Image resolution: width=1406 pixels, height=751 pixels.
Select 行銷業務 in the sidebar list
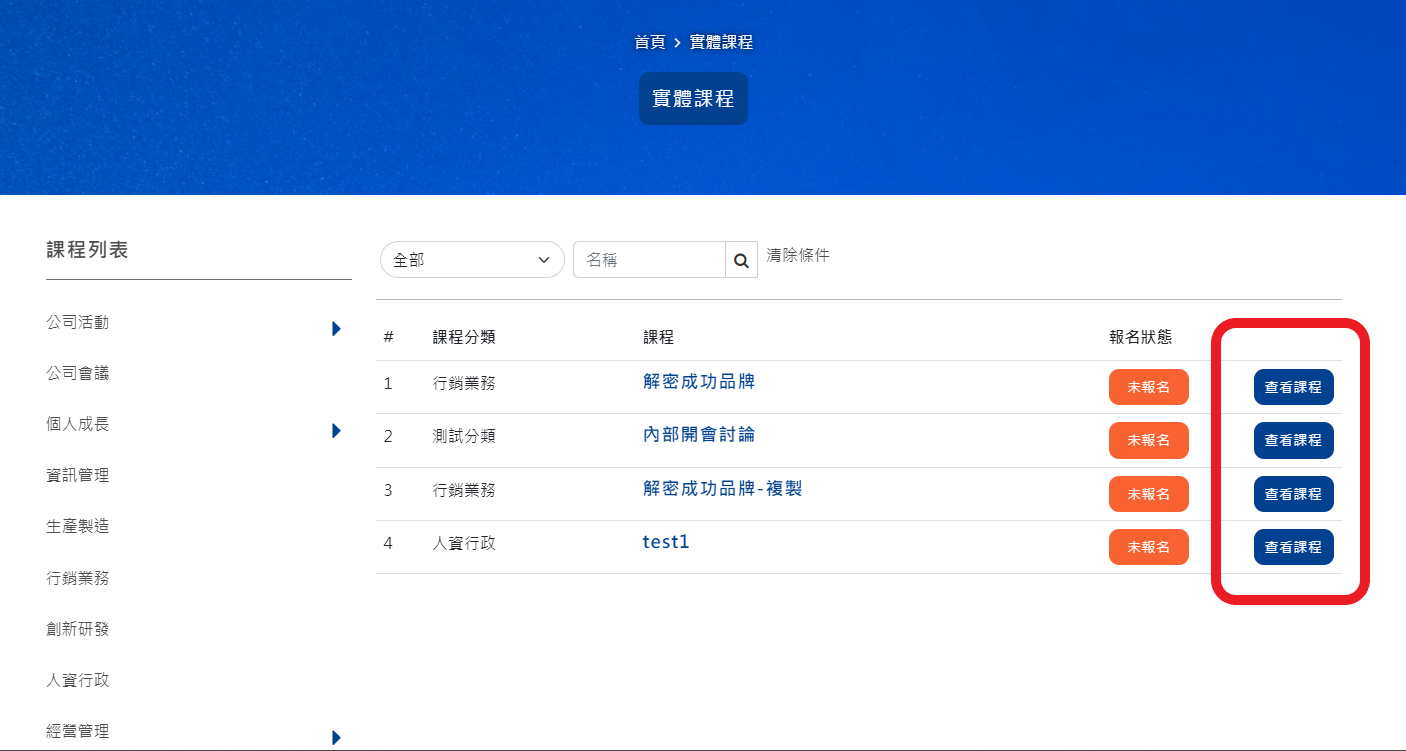click(78, 578)
